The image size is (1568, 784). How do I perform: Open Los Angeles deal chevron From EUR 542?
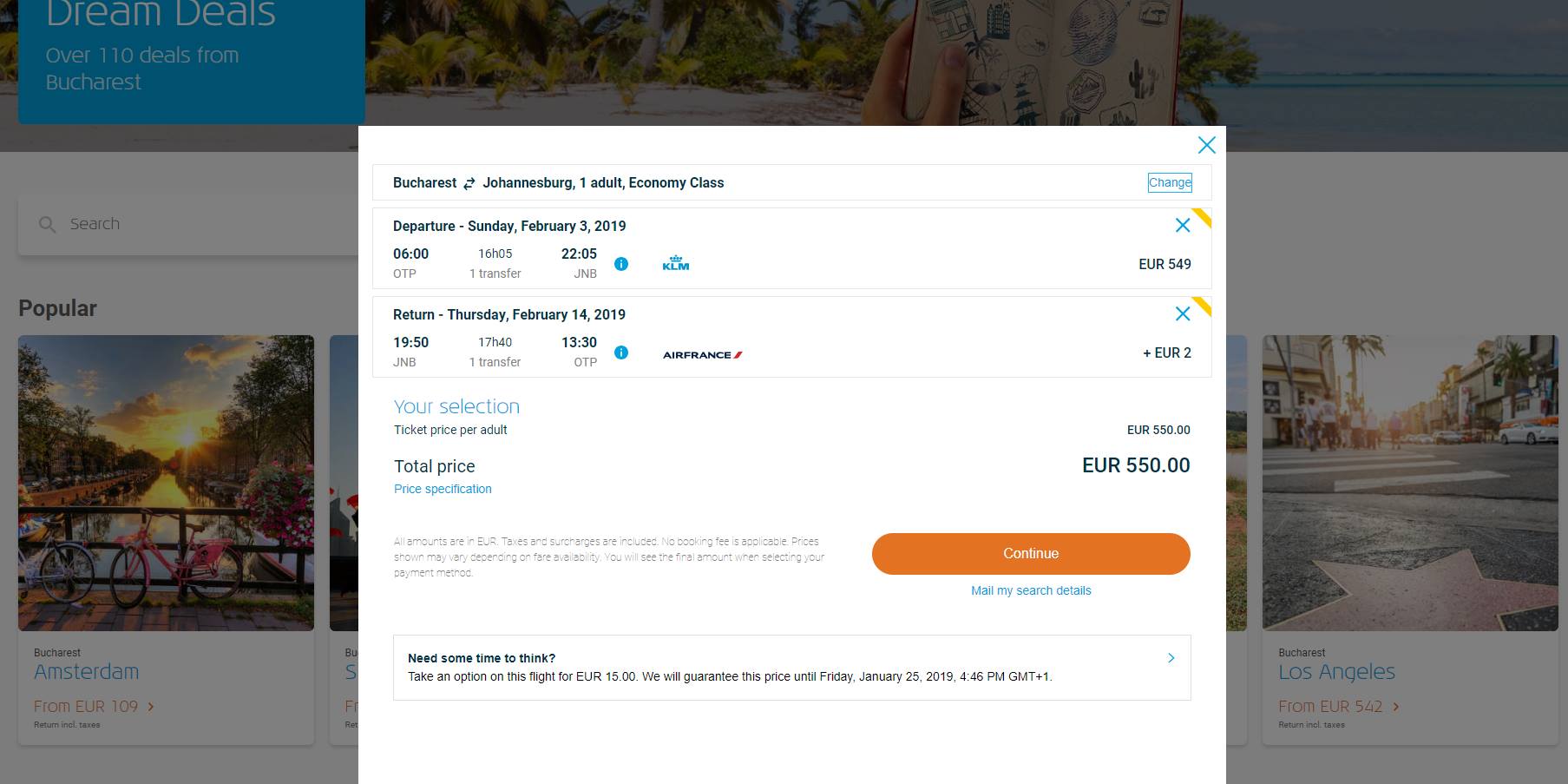[1395, 707]
